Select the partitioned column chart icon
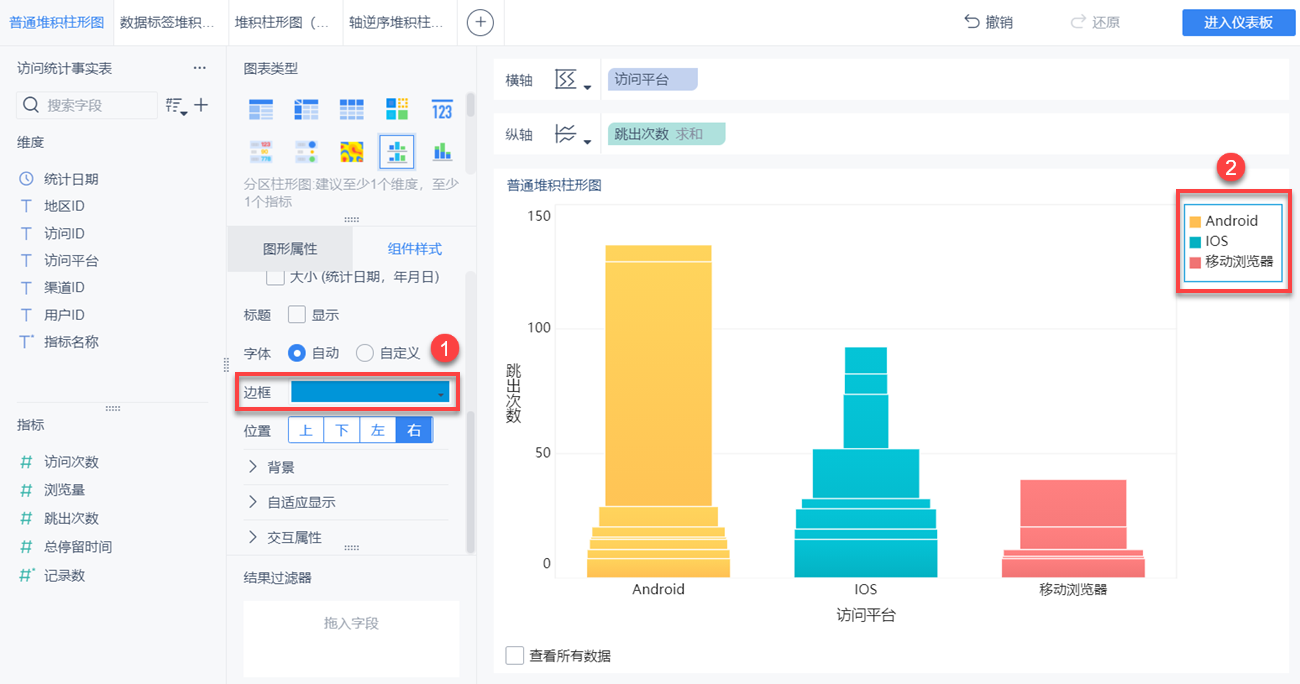 (397, 151)
